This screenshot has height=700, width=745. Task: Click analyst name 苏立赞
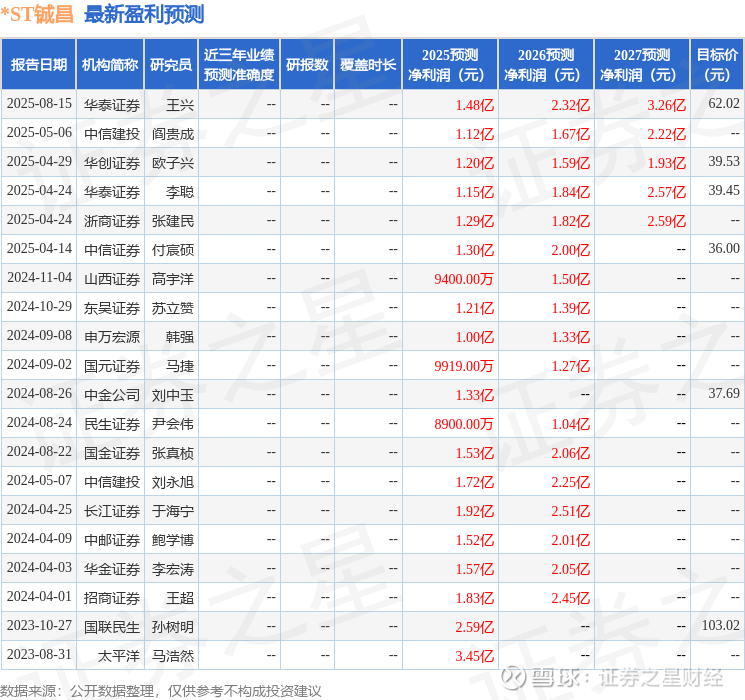(172, 308)
